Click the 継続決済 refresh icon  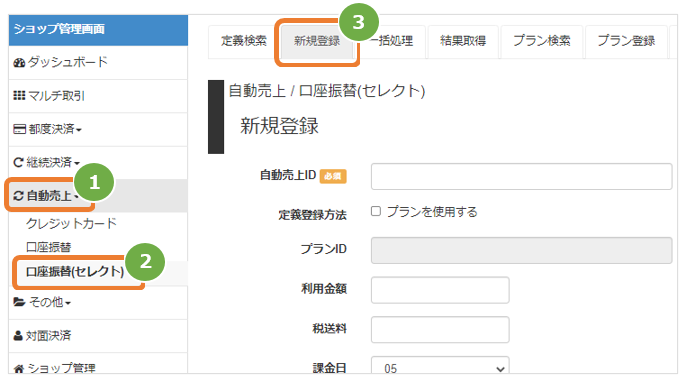click(x=18, y=162)
